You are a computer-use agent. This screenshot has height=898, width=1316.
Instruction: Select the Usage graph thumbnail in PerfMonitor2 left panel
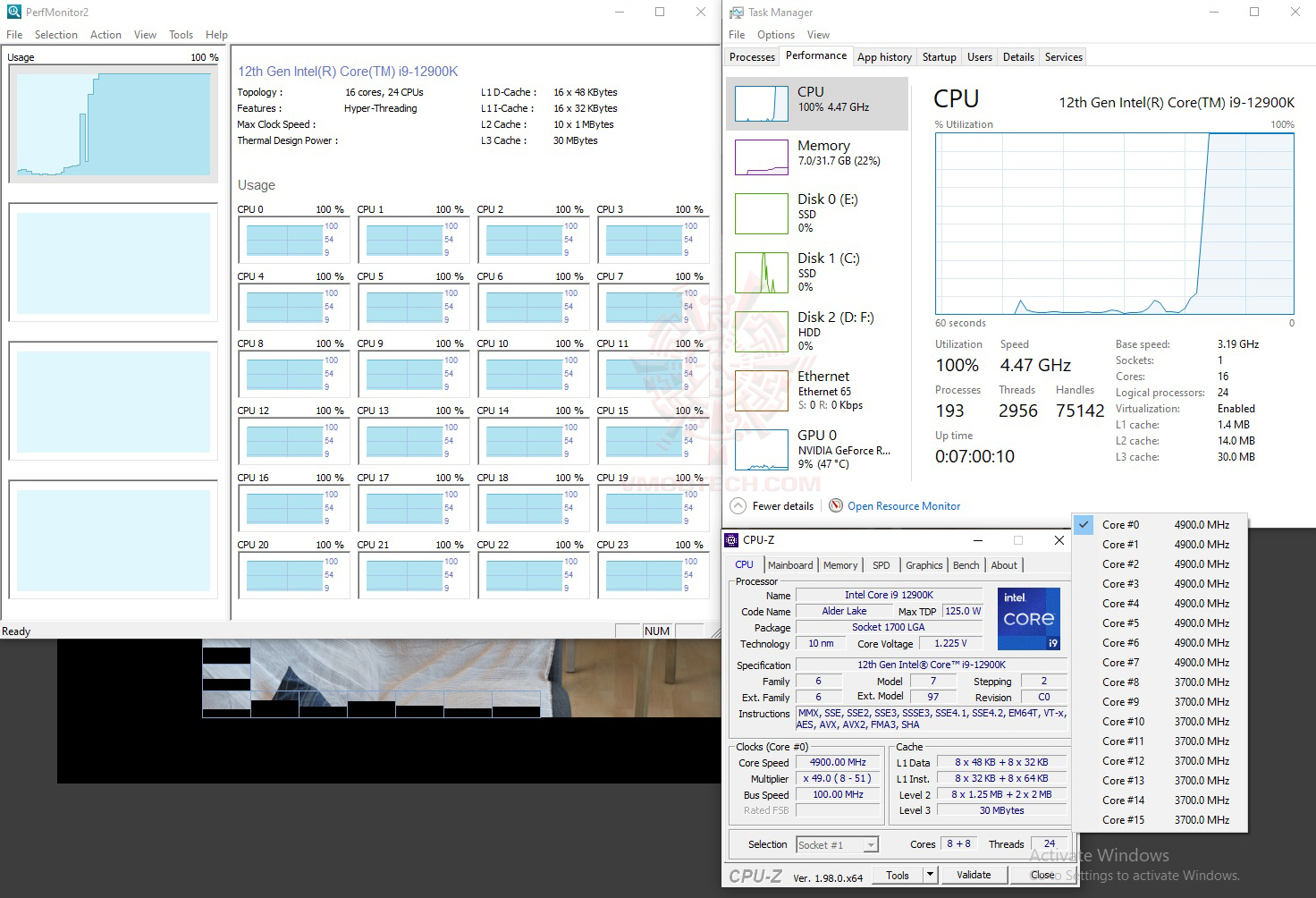click(x=113, y=124)
